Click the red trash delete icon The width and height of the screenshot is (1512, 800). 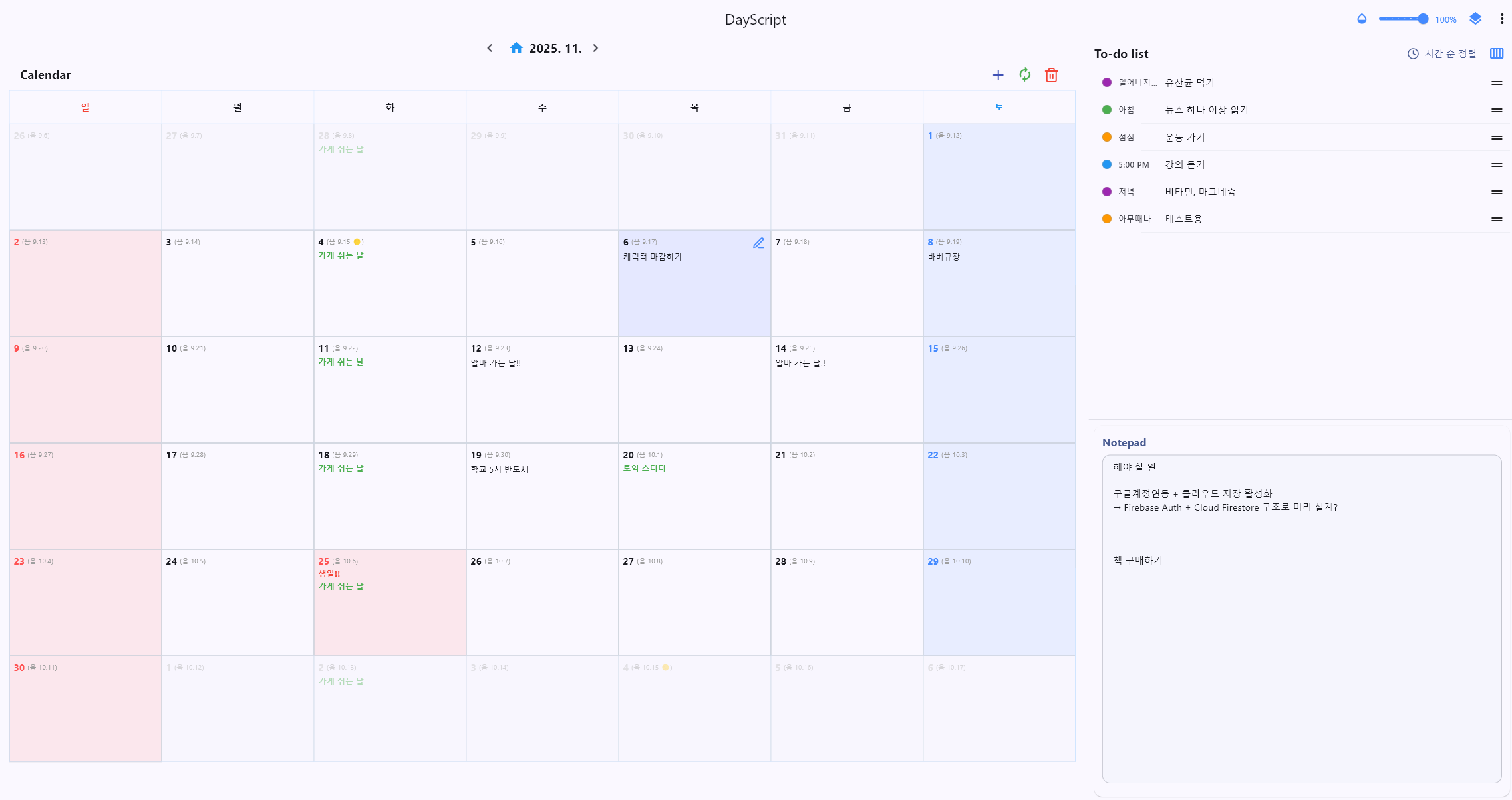click(x=1051, y=75)
